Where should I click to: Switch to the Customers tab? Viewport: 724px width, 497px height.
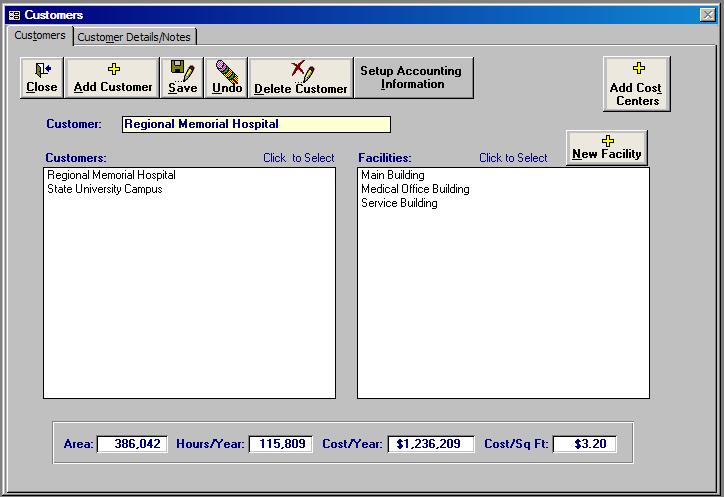pos(40,36)
